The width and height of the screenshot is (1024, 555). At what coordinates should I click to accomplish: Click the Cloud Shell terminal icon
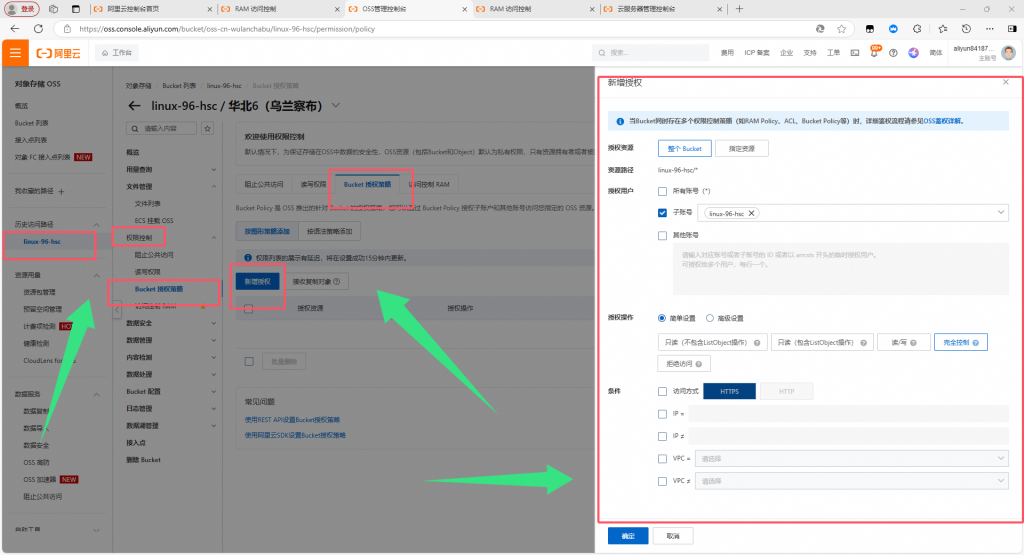coord(855,52)
